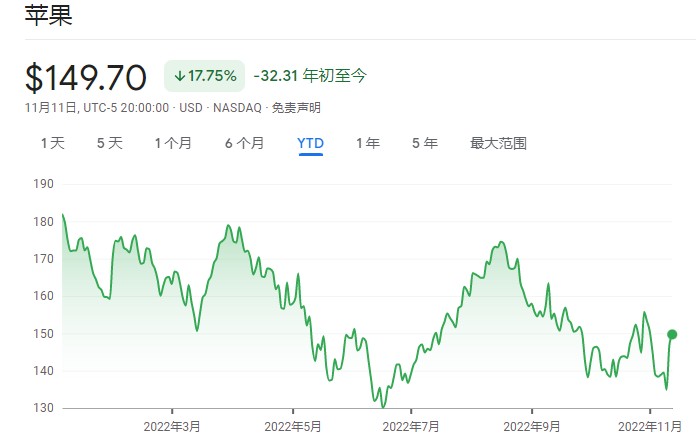Click the 2022年3月 axis label
The height and width of the screenshot is (445, 696).
coord(173,425)
